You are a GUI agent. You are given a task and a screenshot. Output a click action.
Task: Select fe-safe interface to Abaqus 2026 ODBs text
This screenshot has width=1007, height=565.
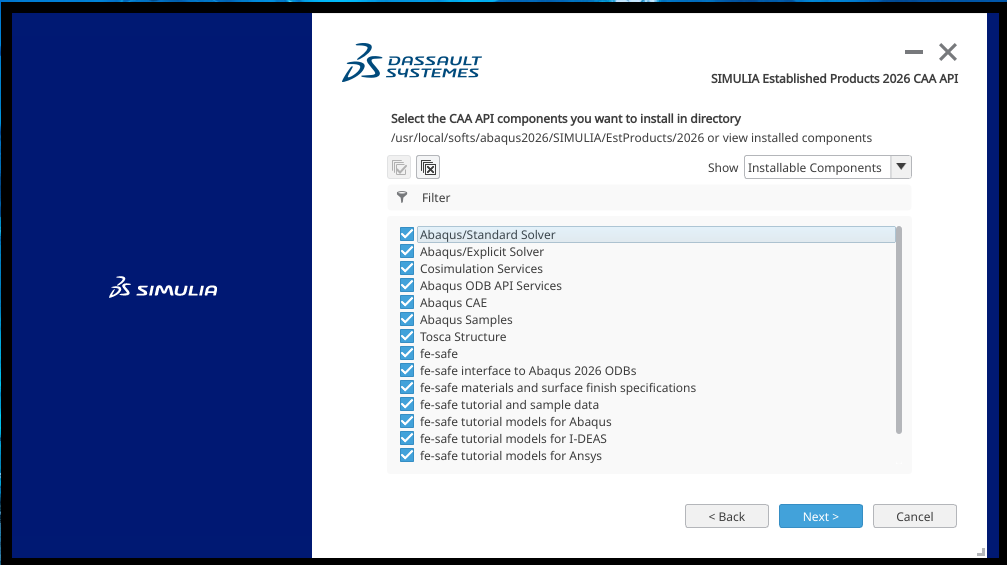point(528,370)
